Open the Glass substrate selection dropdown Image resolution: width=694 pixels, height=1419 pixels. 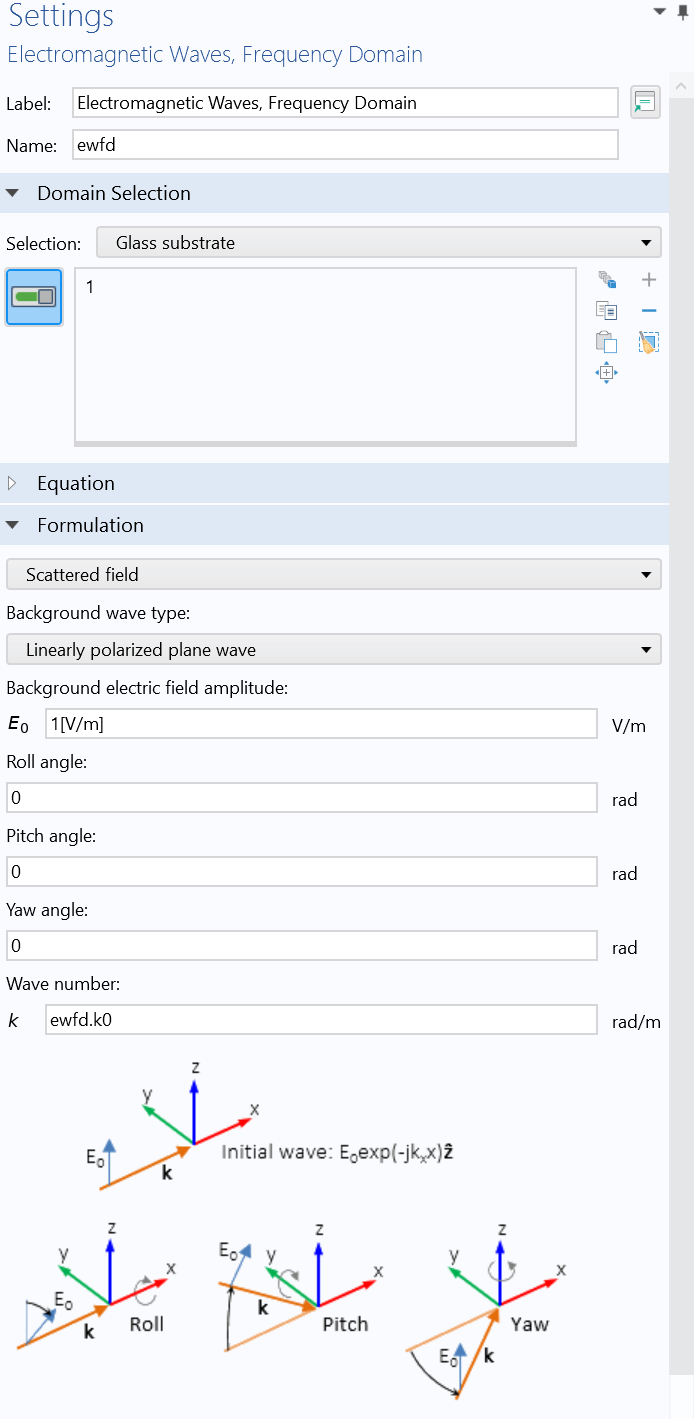(378, 243)
